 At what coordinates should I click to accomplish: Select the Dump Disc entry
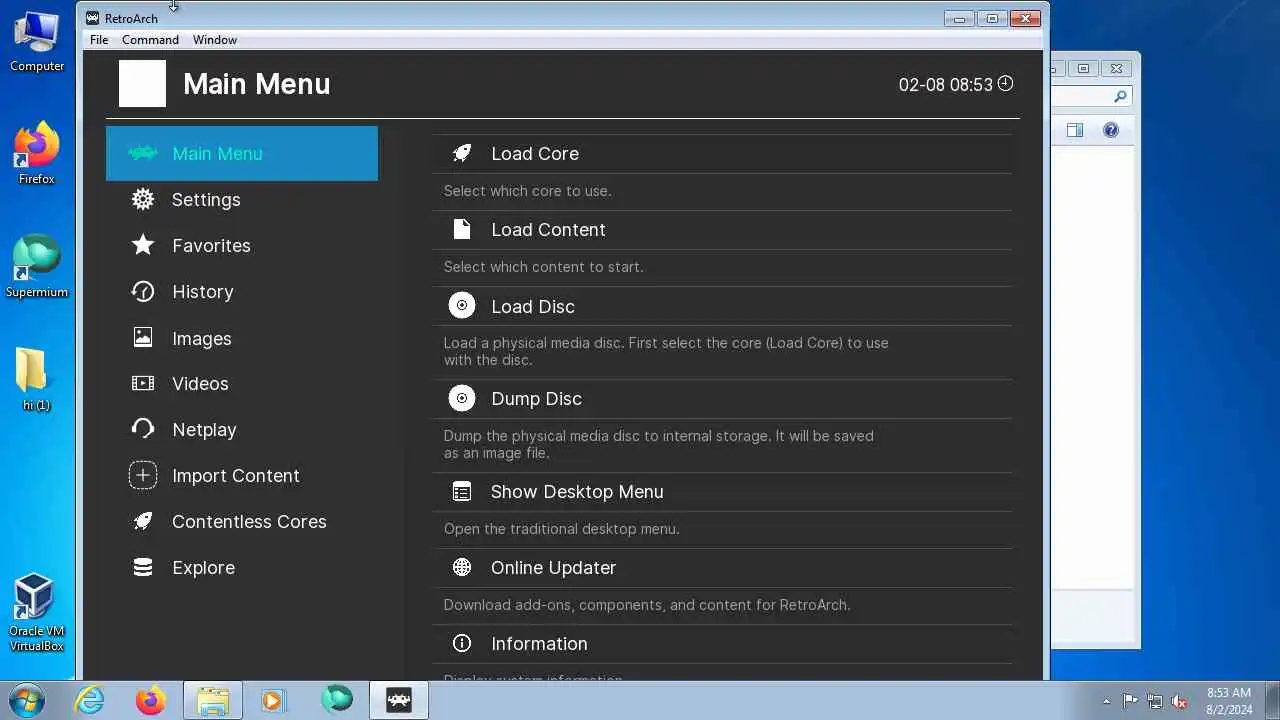tap(722, 398)
